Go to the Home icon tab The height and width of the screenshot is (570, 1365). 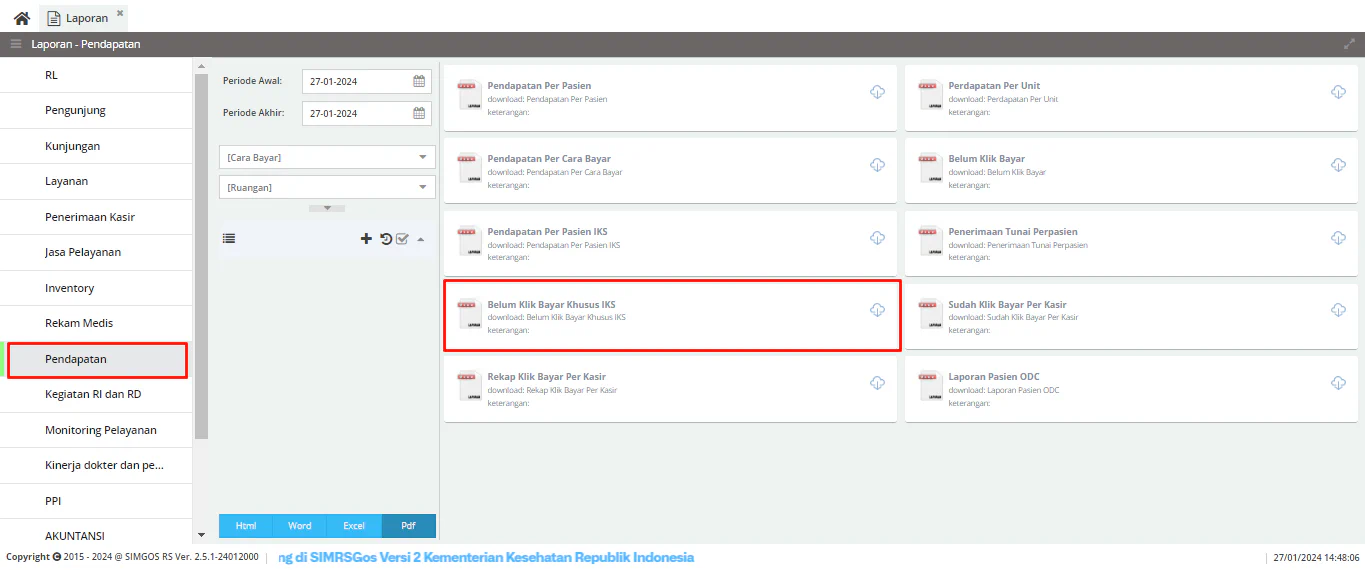[x=21, y=18]
